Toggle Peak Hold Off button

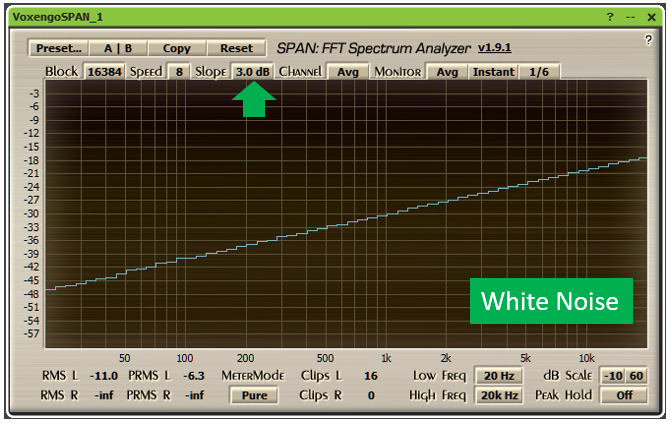pos(624,395)
